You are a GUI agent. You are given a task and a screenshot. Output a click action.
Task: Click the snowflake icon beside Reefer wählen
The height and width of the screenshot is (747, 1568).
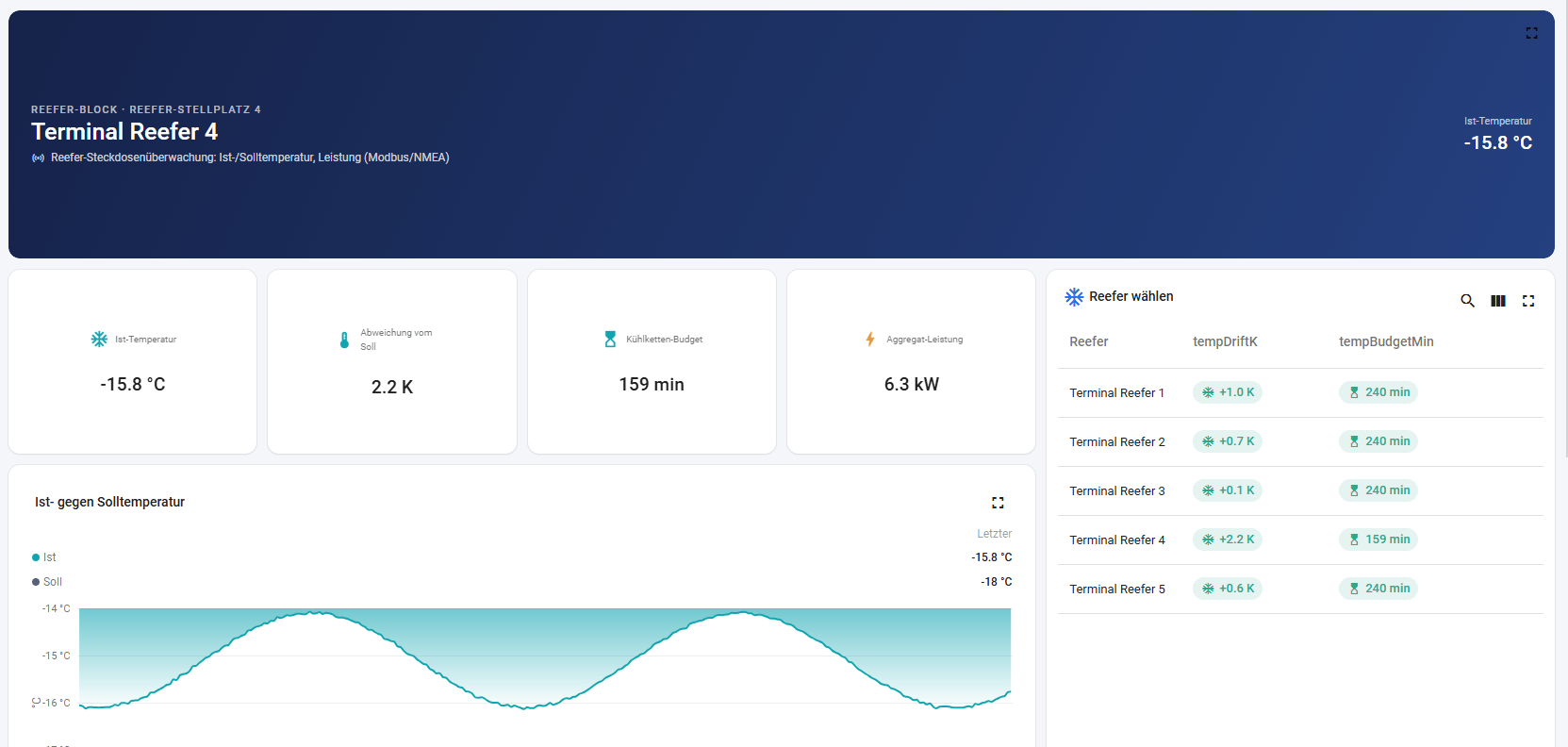point(1074,297)
